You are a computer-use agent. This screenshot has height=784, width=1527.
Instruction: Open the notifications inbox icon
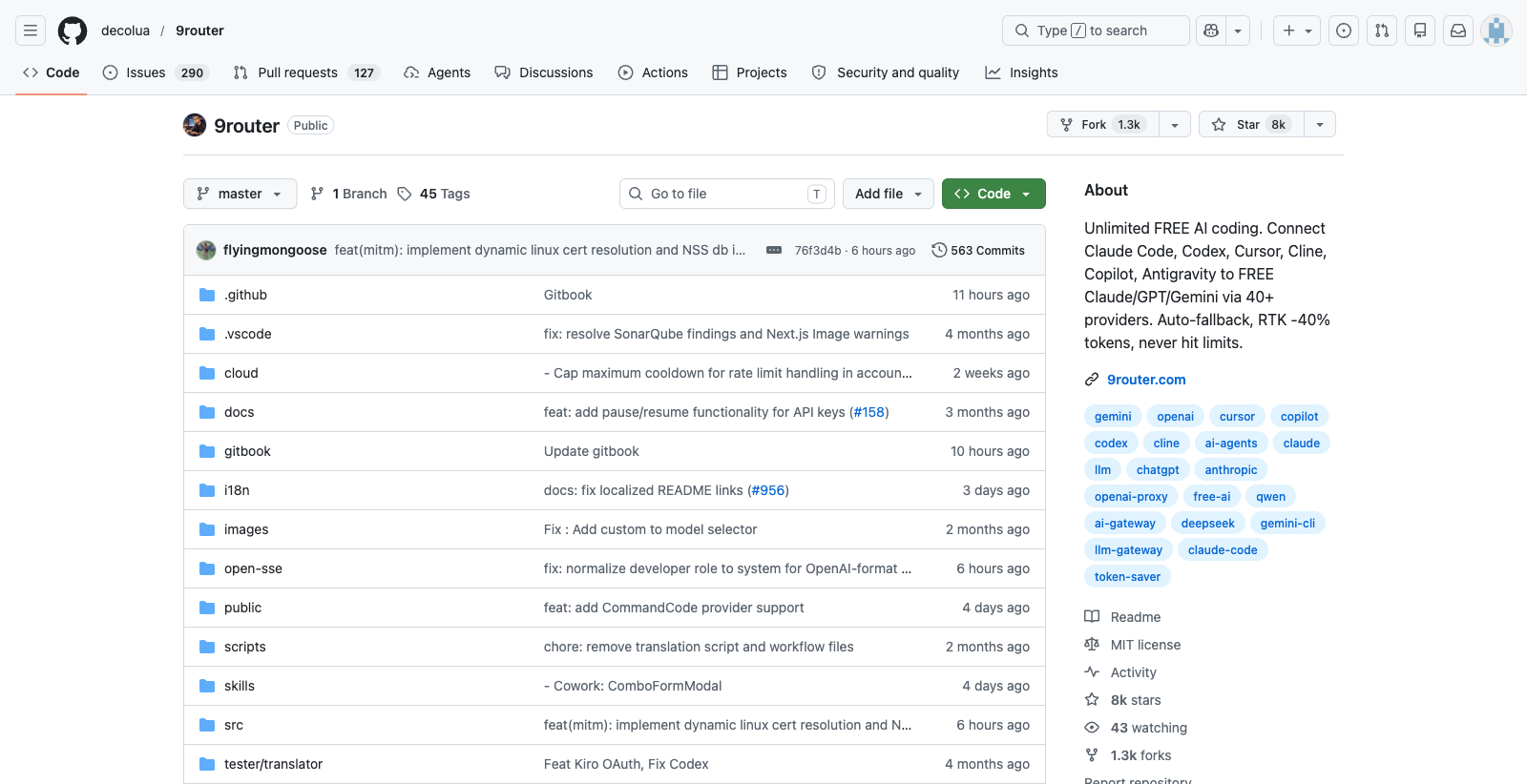tap(1458, 31)
